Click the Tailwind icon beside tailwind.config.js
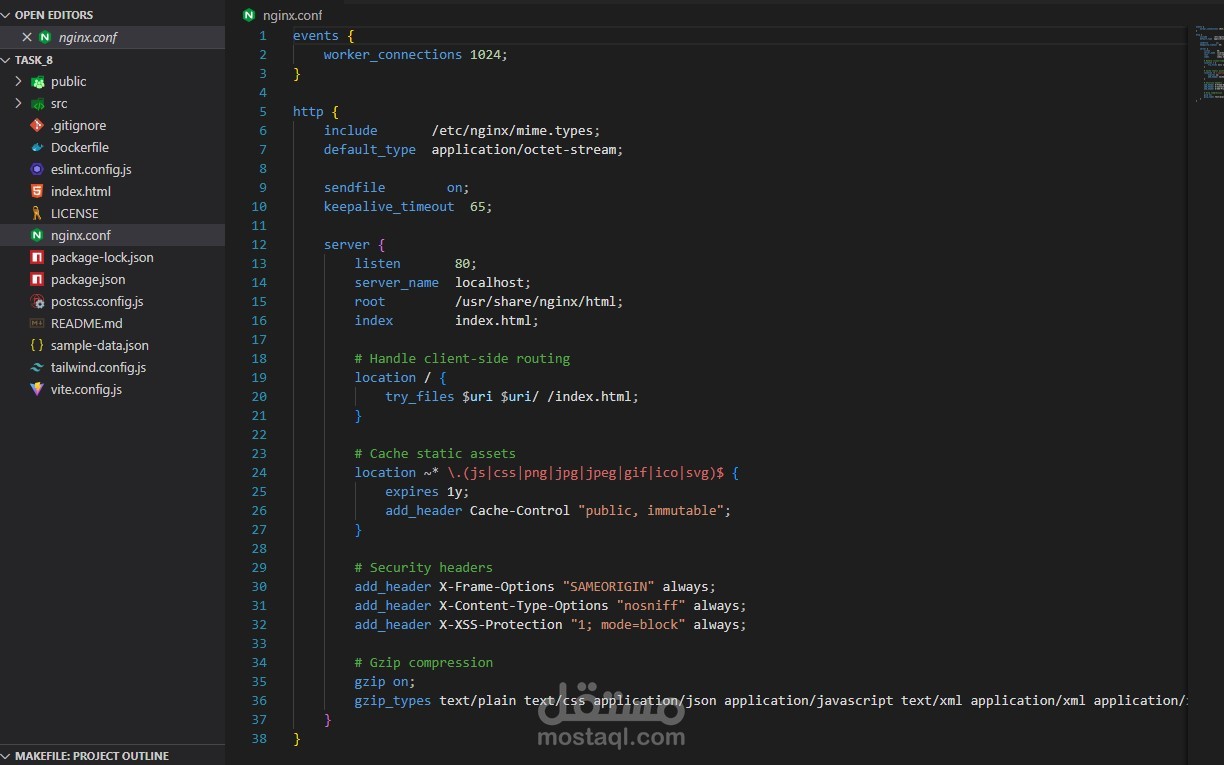This screenshot has height=765, width=1224. pyautogui.click(x=37, y=367)
